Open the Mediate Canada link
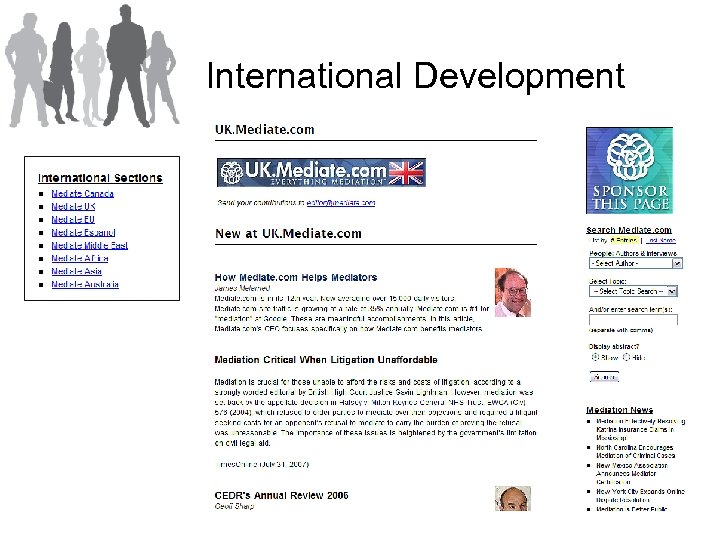 pos(82,194)
